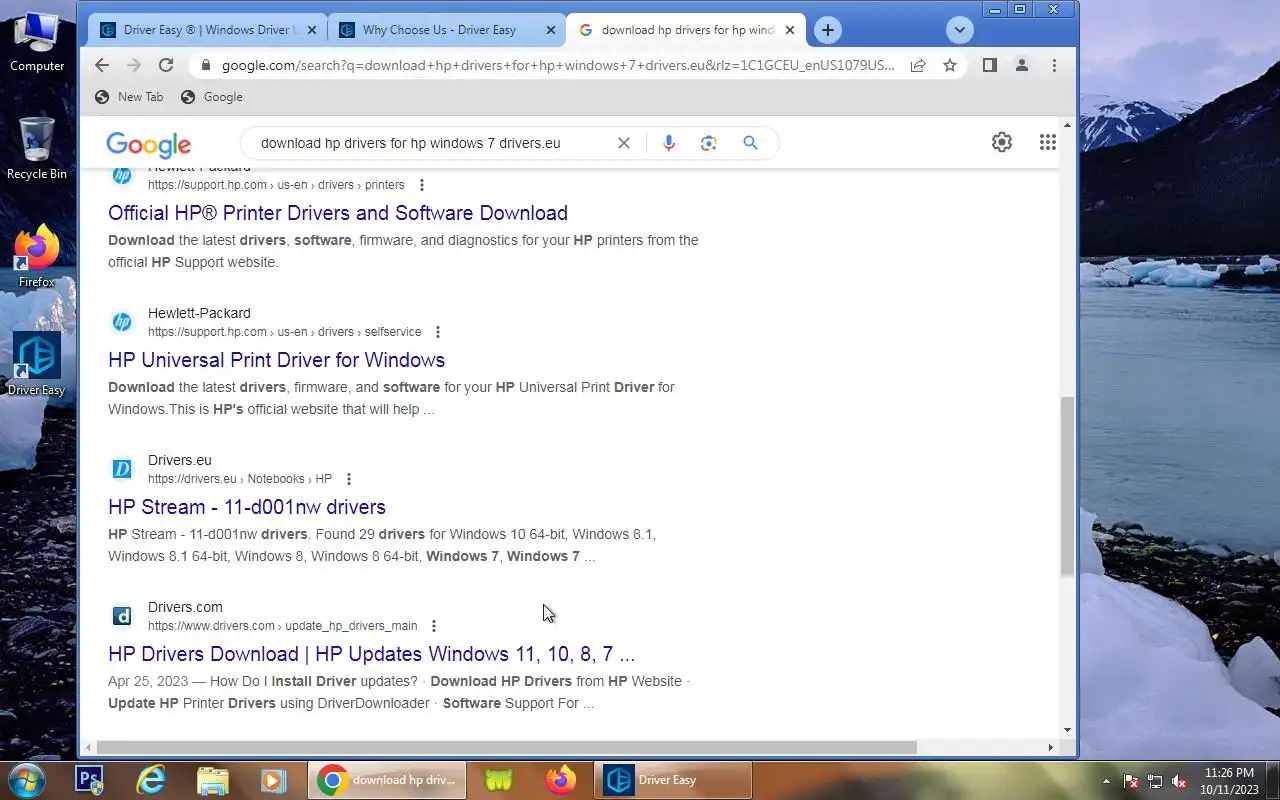Open Windows Explorer folder on taskbar
The width and height of the screenshot is (1280, 800).
click(x=212, y=780)
